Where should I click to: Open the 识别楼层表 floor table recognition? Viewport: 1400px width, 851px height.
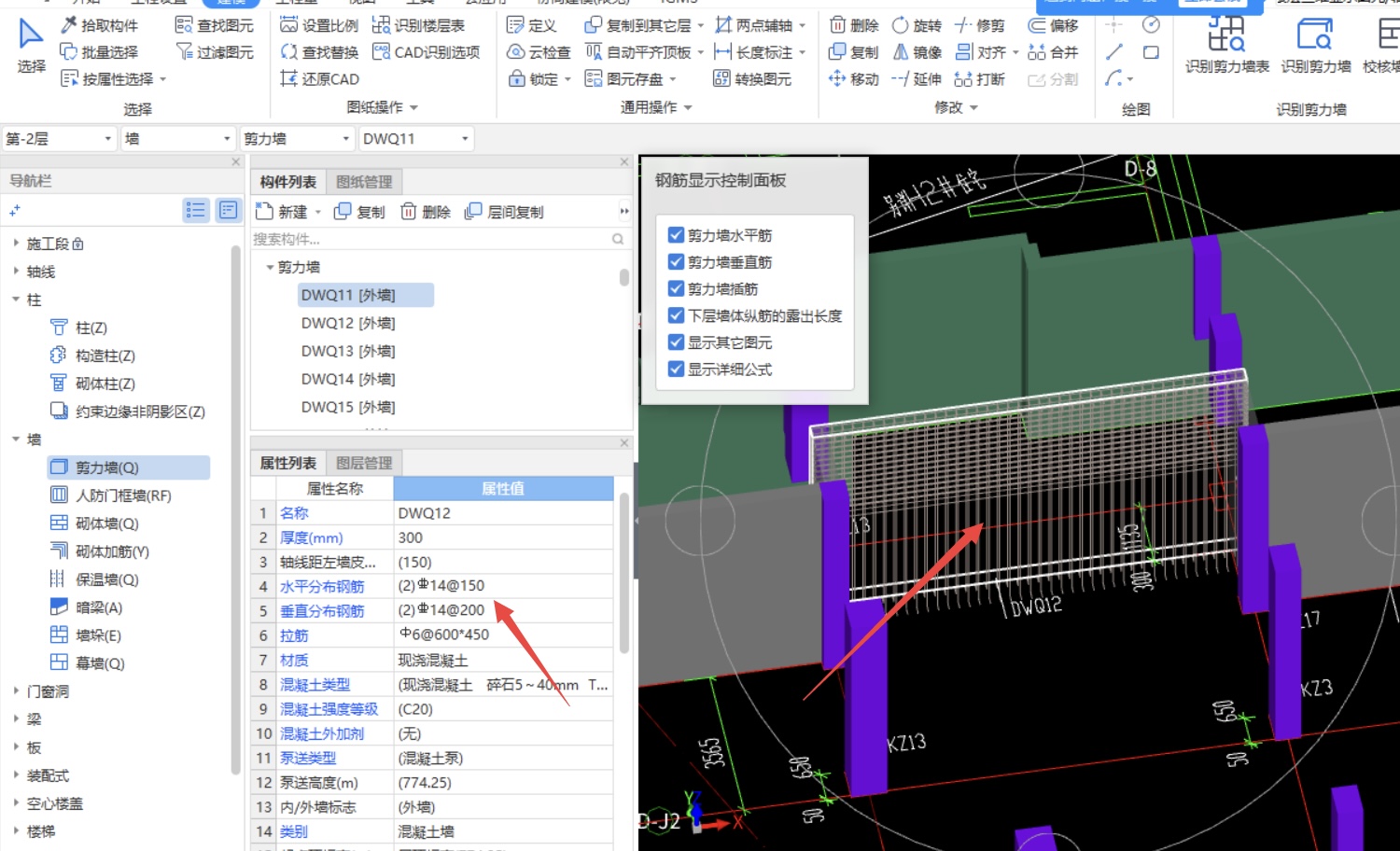(x=418, y=25)
